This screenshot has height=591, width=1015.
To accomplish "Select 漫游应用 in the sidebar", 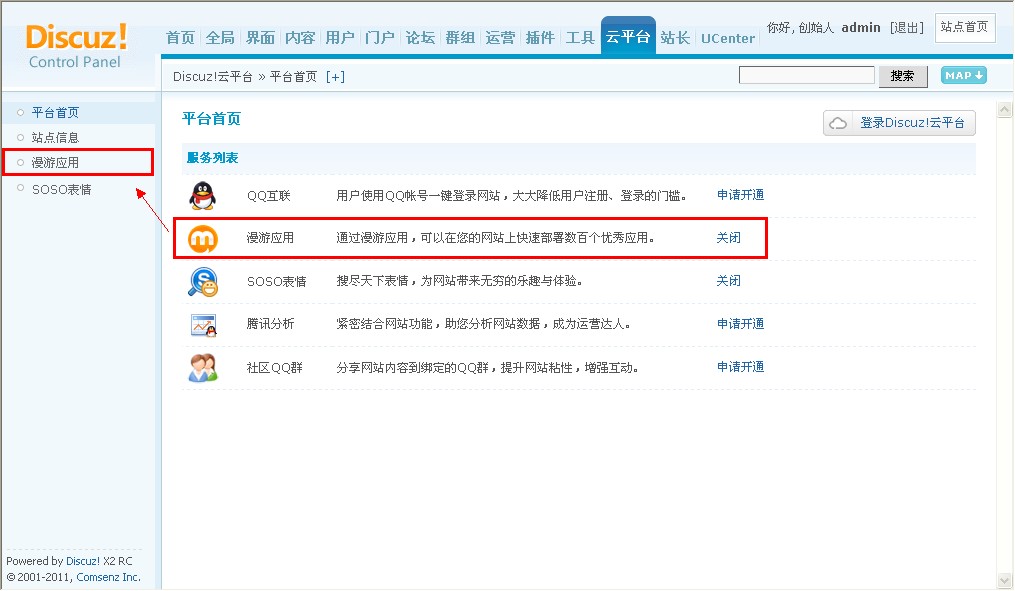I will tap(55, 162).
